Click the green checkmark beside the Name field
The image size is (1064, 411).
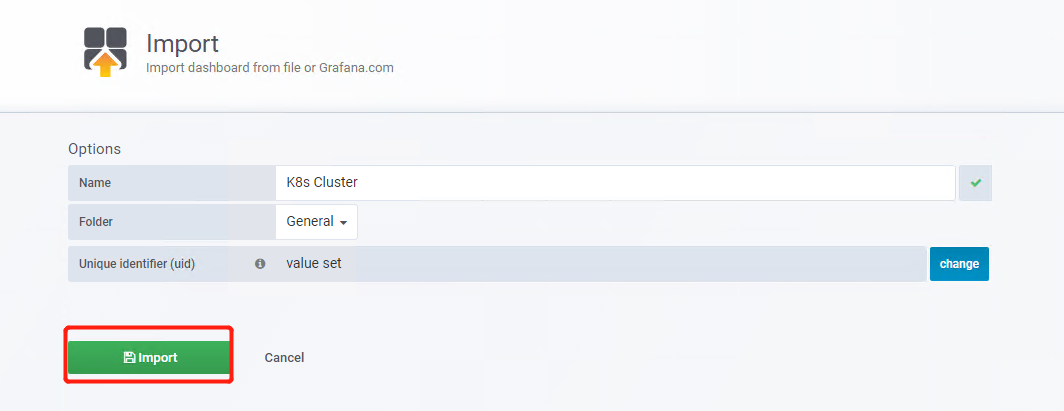pos(975,184)
